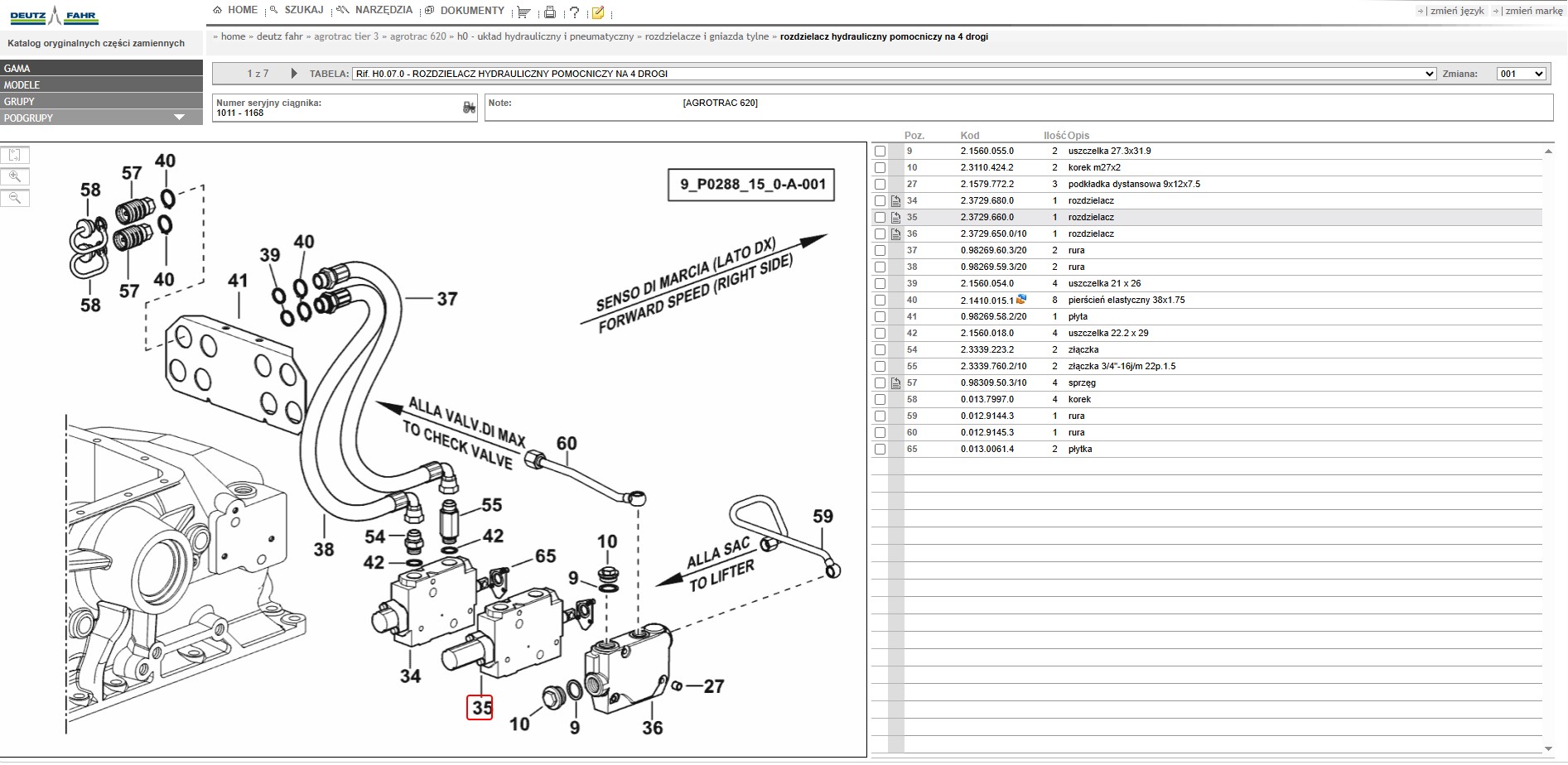Image resolution: width=1568 pixels, height=765 pixels.
Task: Click the fit-to-view diagram icon
Action: click(x=15, y=155)
